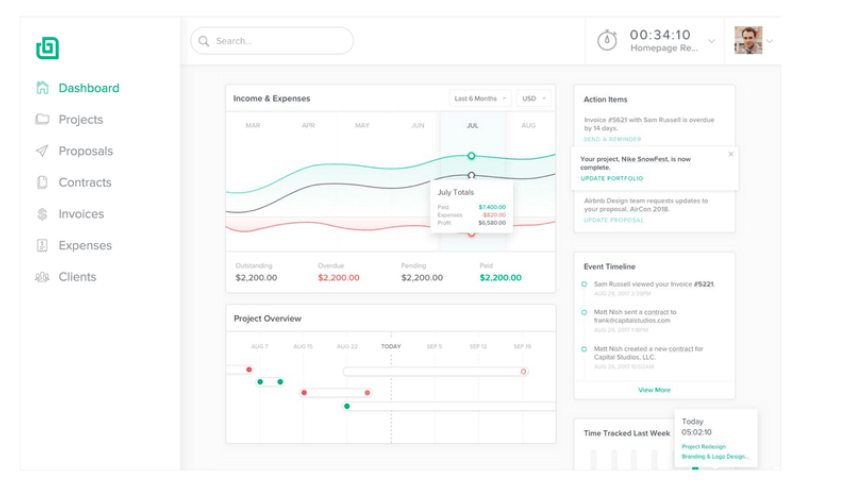Screen dimensions: 865x491
Task: Click the Proposals paper plane icon
Action: pyautogui.click(x=42, y=151)
